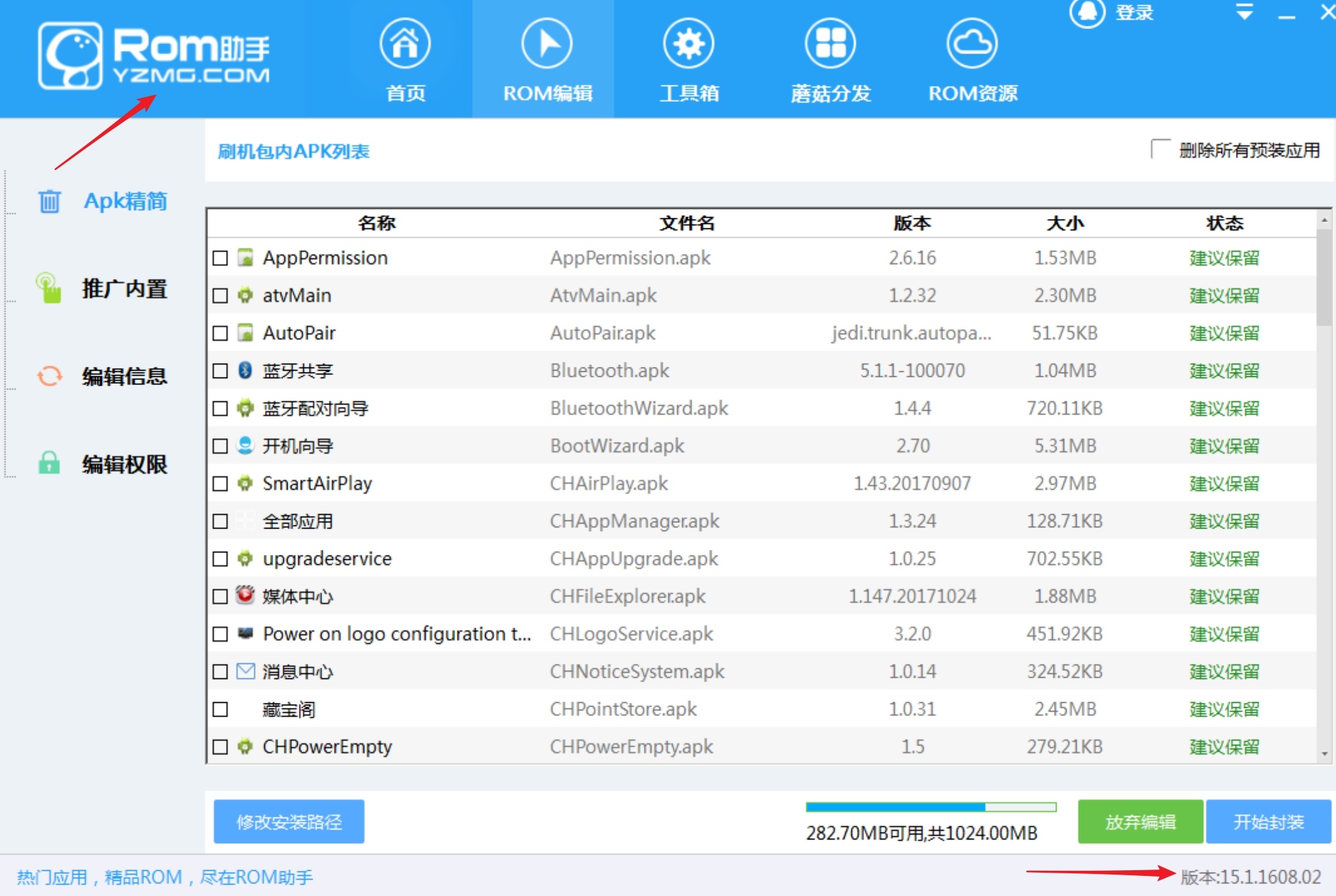
Task: Click the 登录 login link
Action: coord(1135,13)
